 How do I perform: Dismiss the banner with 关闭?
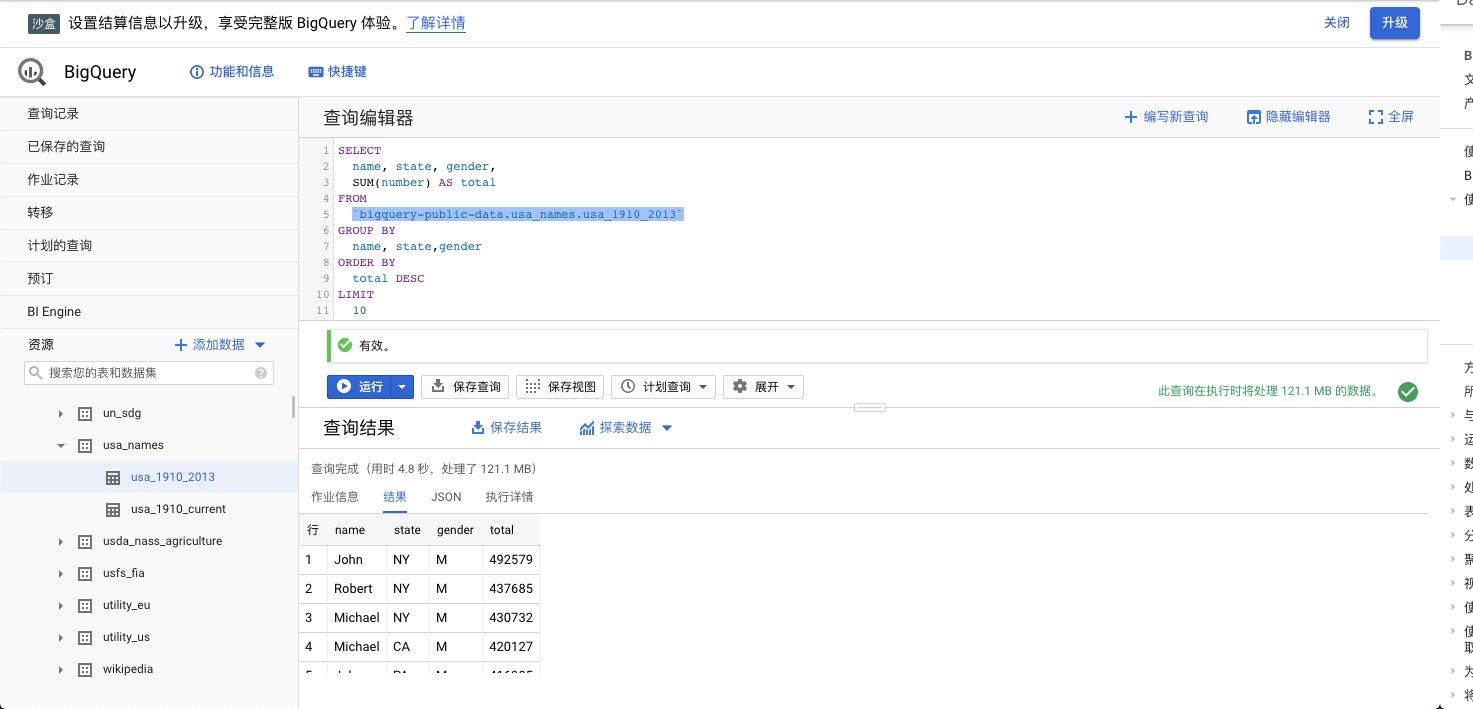[x=1337, y=22]
